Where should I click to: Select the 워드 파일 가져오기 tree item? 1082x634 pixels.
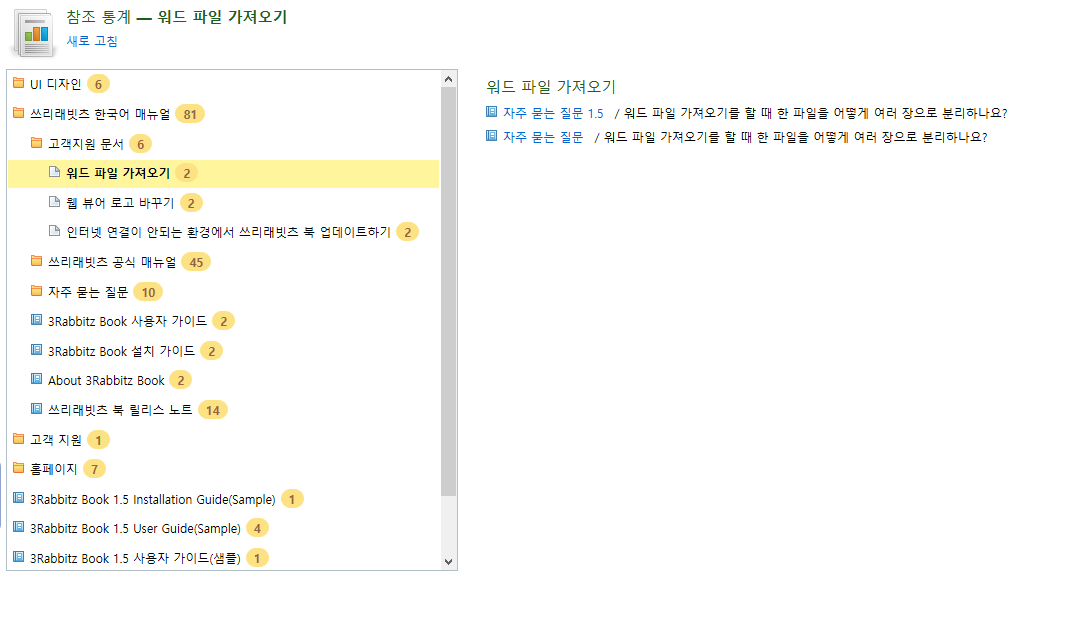[x=224, y=173]
